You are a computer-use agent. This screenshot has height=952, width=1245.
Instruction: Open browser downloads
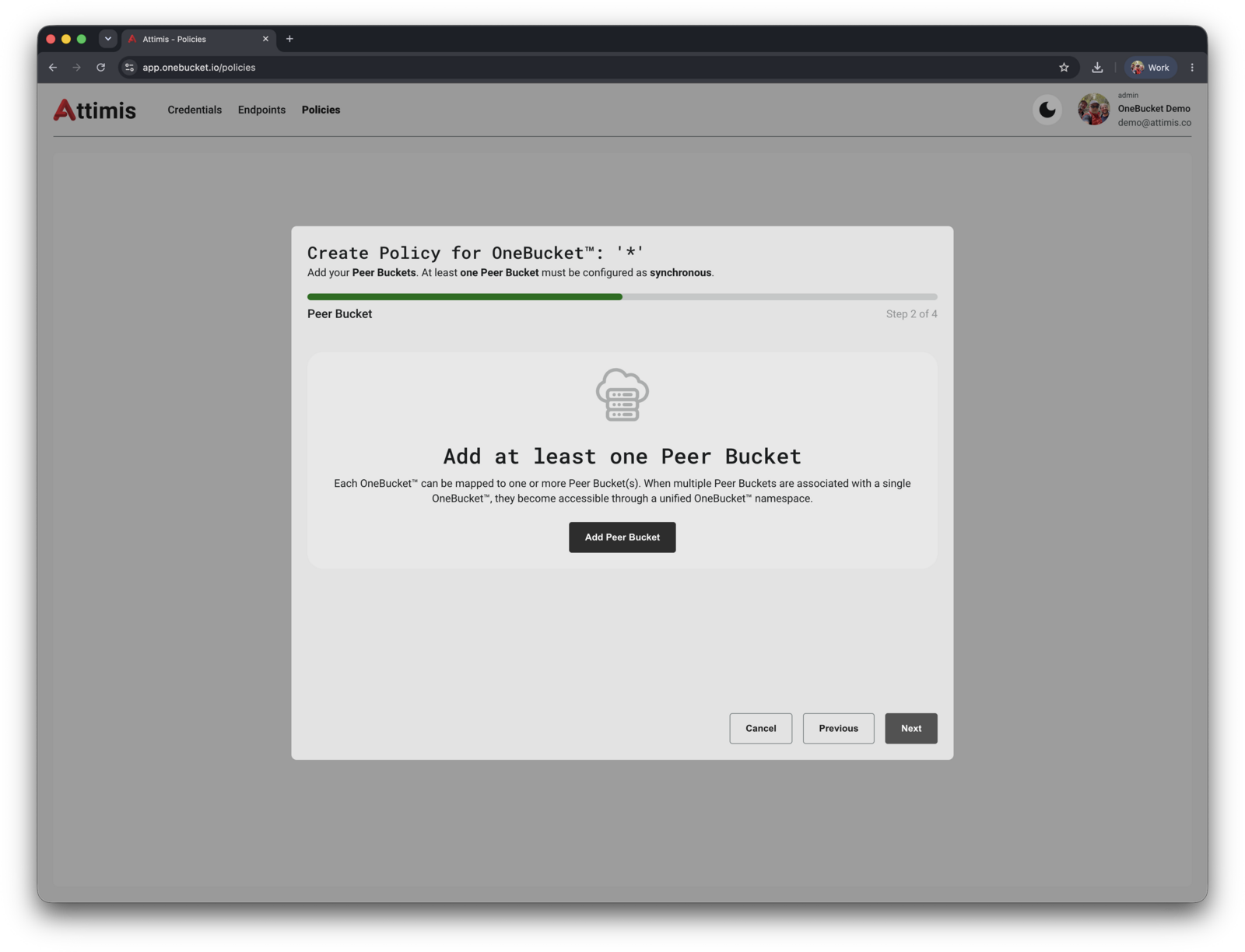click(1097, 68)
